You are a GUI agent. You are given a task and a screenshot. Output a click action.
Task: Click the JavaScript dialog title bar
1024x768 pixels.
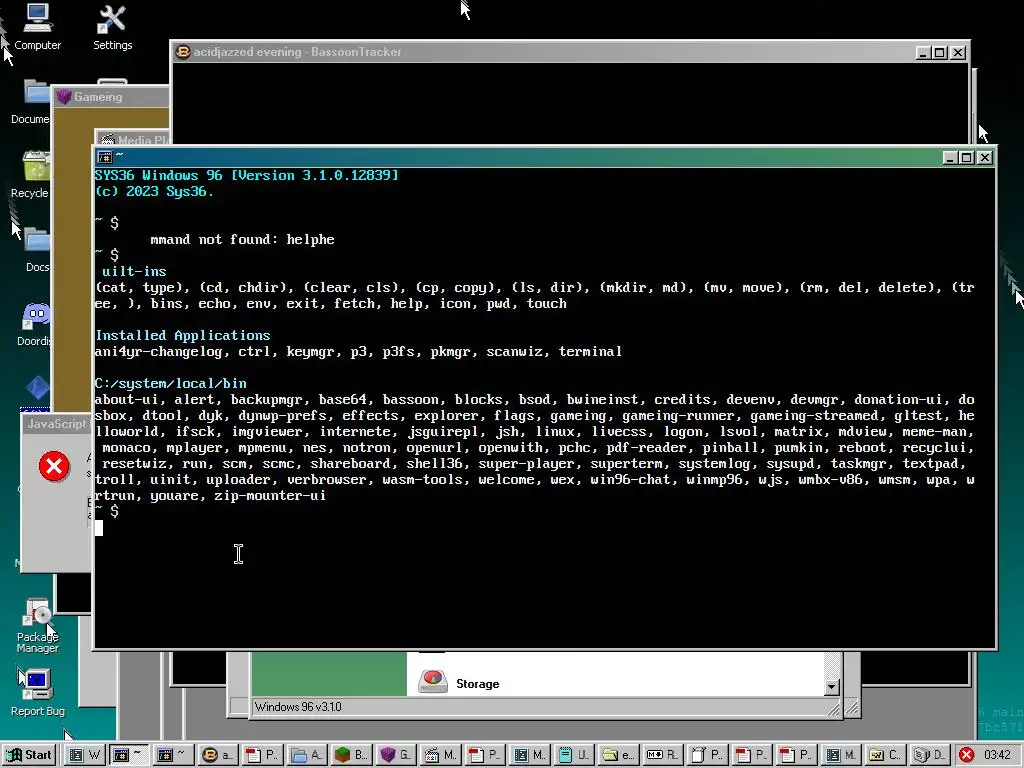coord(57,424)
